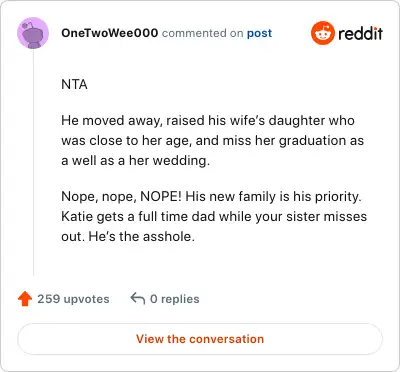Click the orange upvote arrow icon
This screenshot has height=372, width=400.
[x=25, y=299]
